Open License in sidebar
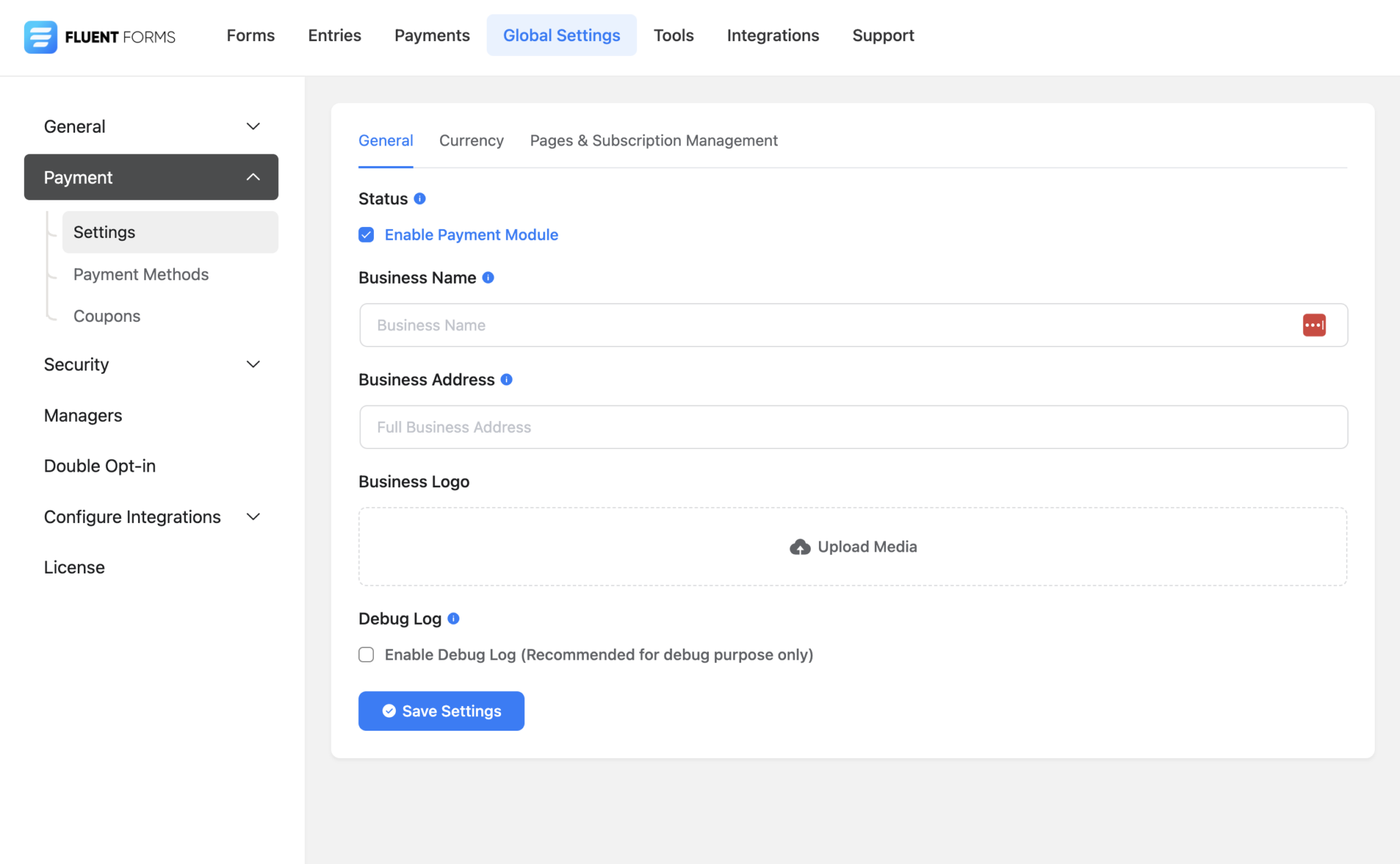The width and height of the screenshot is (1400, 864). coord(74,567)
